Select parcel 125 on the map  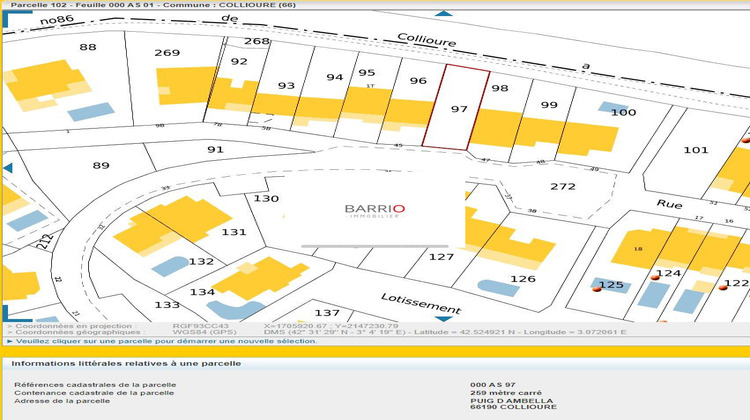[x=611, y=285]
